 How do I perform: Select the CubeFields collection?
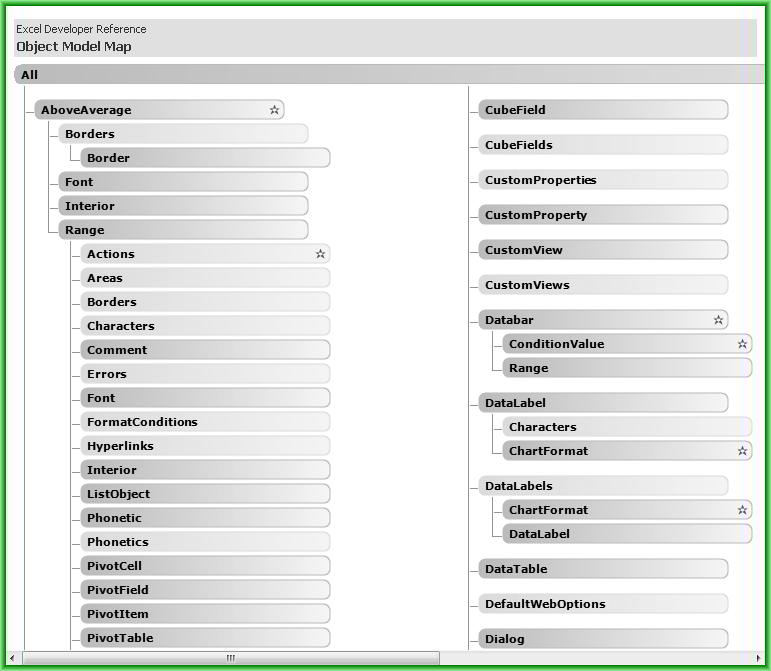pyautogui.click(x=603, y=145)
